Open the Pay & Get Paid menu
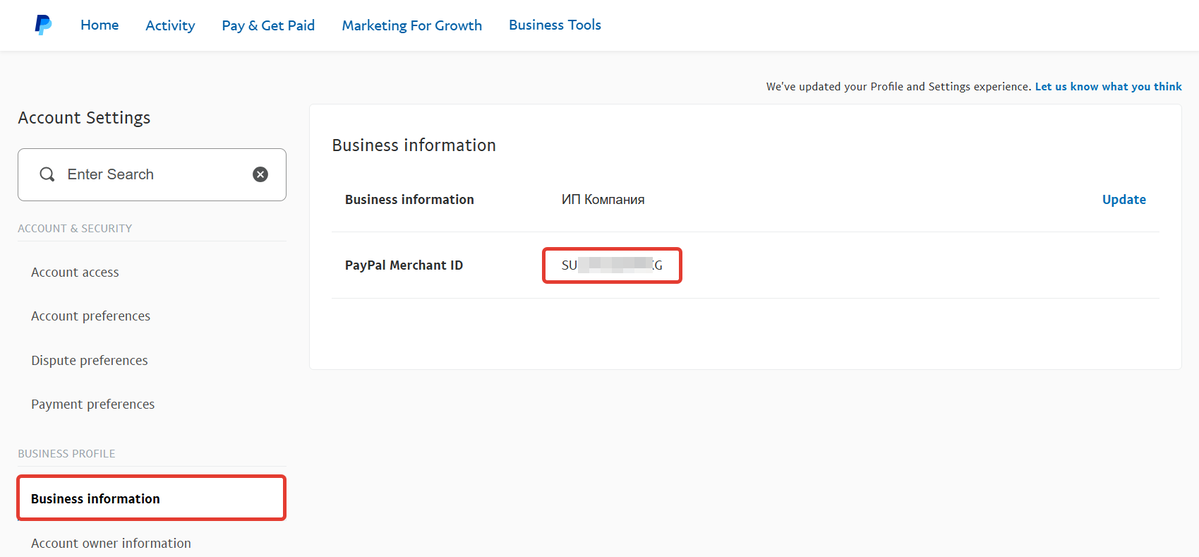Screen dimensions: 1199x557 pos(268,25)
